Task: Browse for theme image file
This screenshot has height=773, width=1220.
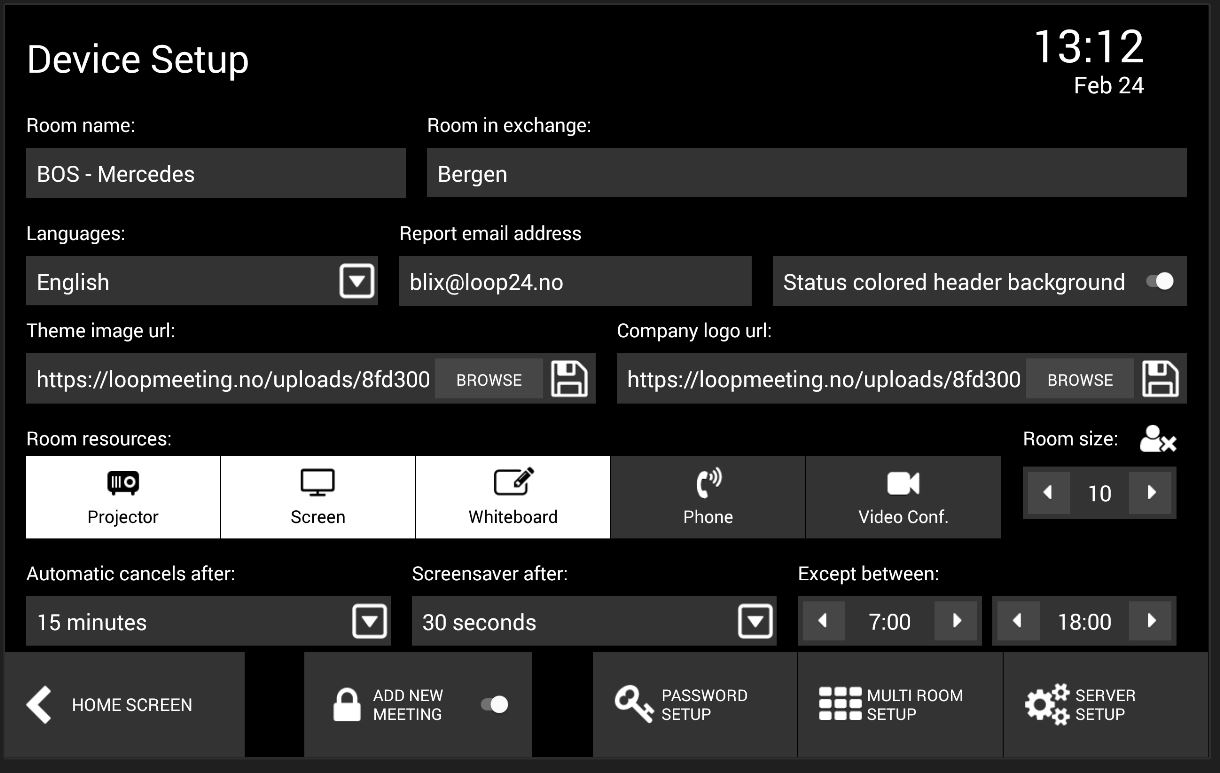Action: 489,380
